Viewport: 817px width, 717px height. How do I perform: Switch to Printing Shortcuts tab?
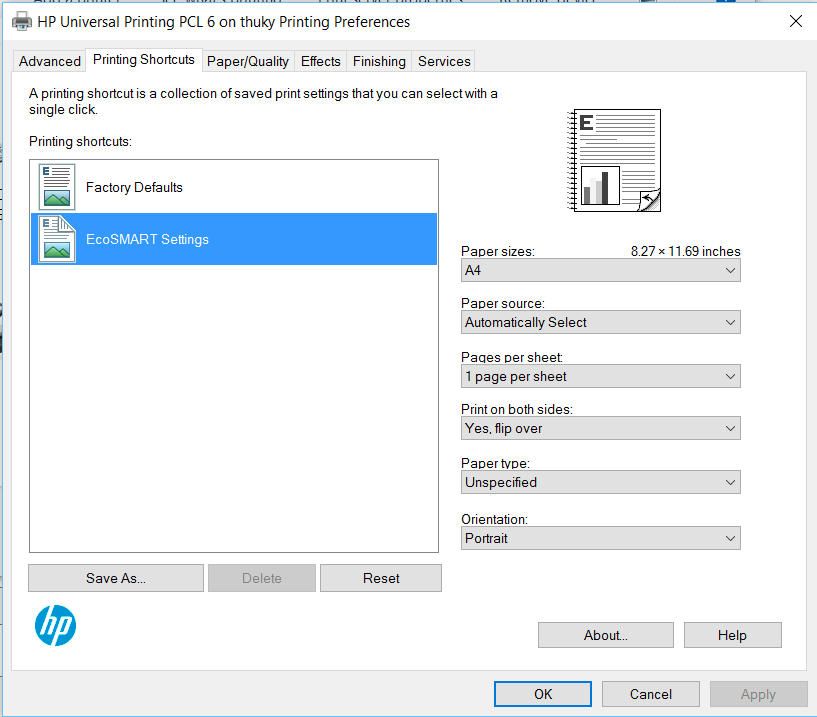coord(144,59)
